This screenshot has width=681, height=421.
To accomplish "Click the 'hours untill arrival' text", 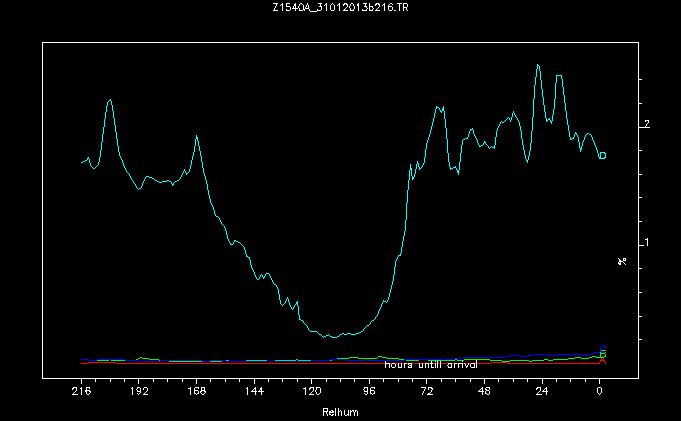I will pyautogui.click(x=431, y=365).
